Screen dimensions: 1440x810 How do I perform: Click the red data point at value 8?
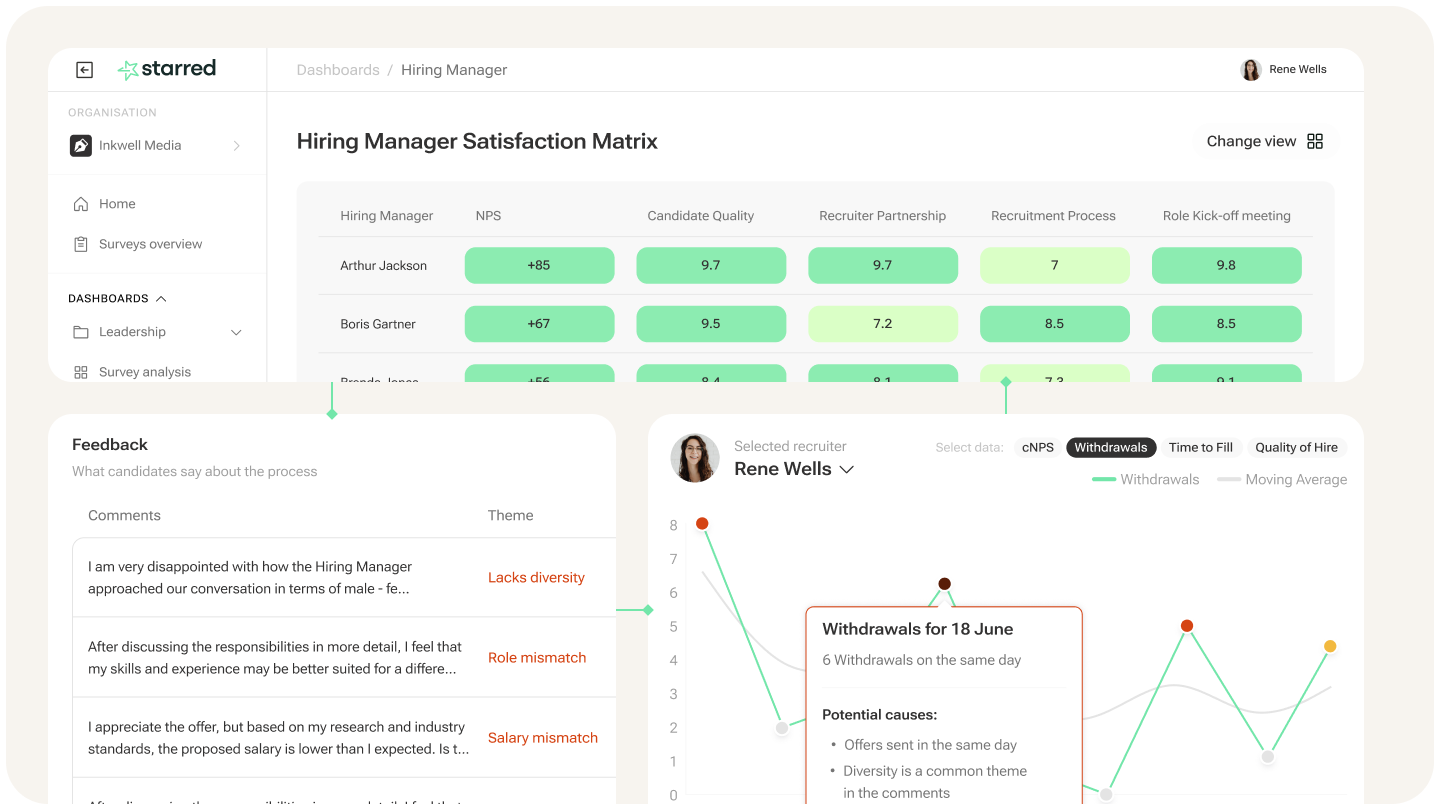coord(702,524)
